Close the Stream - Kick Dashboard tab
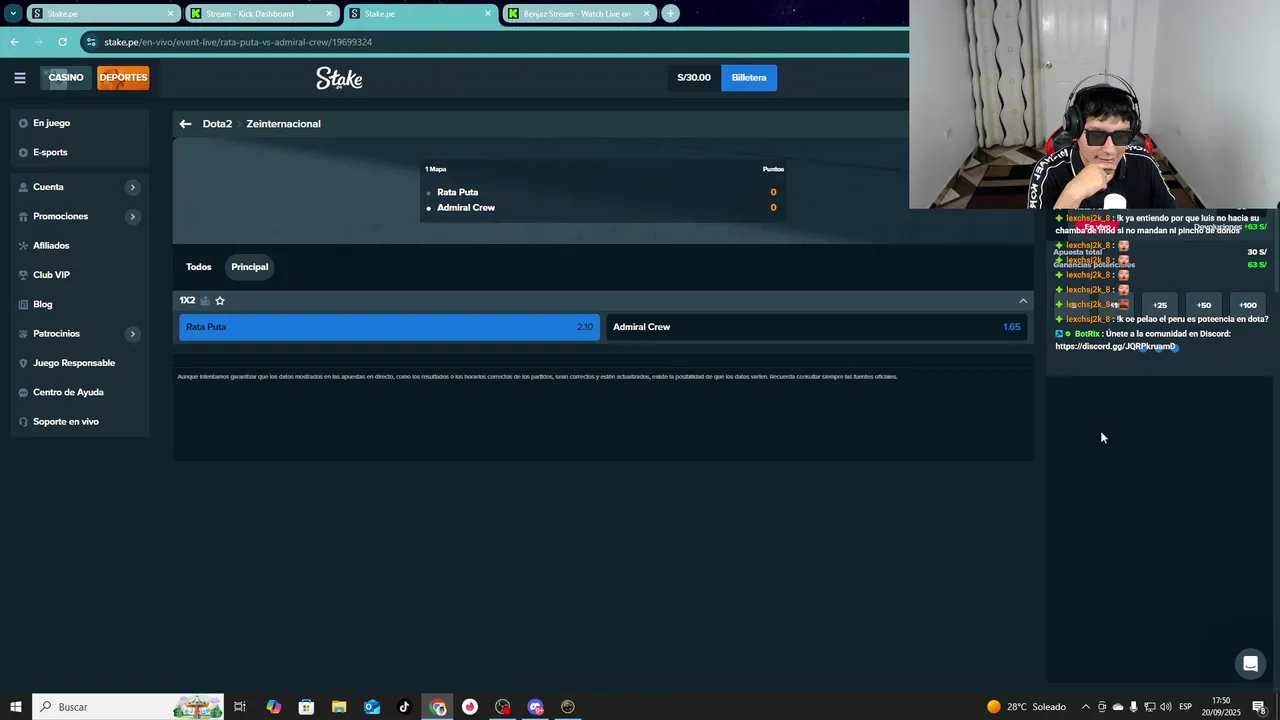1280x720 pixels. (x=329, y=14)
